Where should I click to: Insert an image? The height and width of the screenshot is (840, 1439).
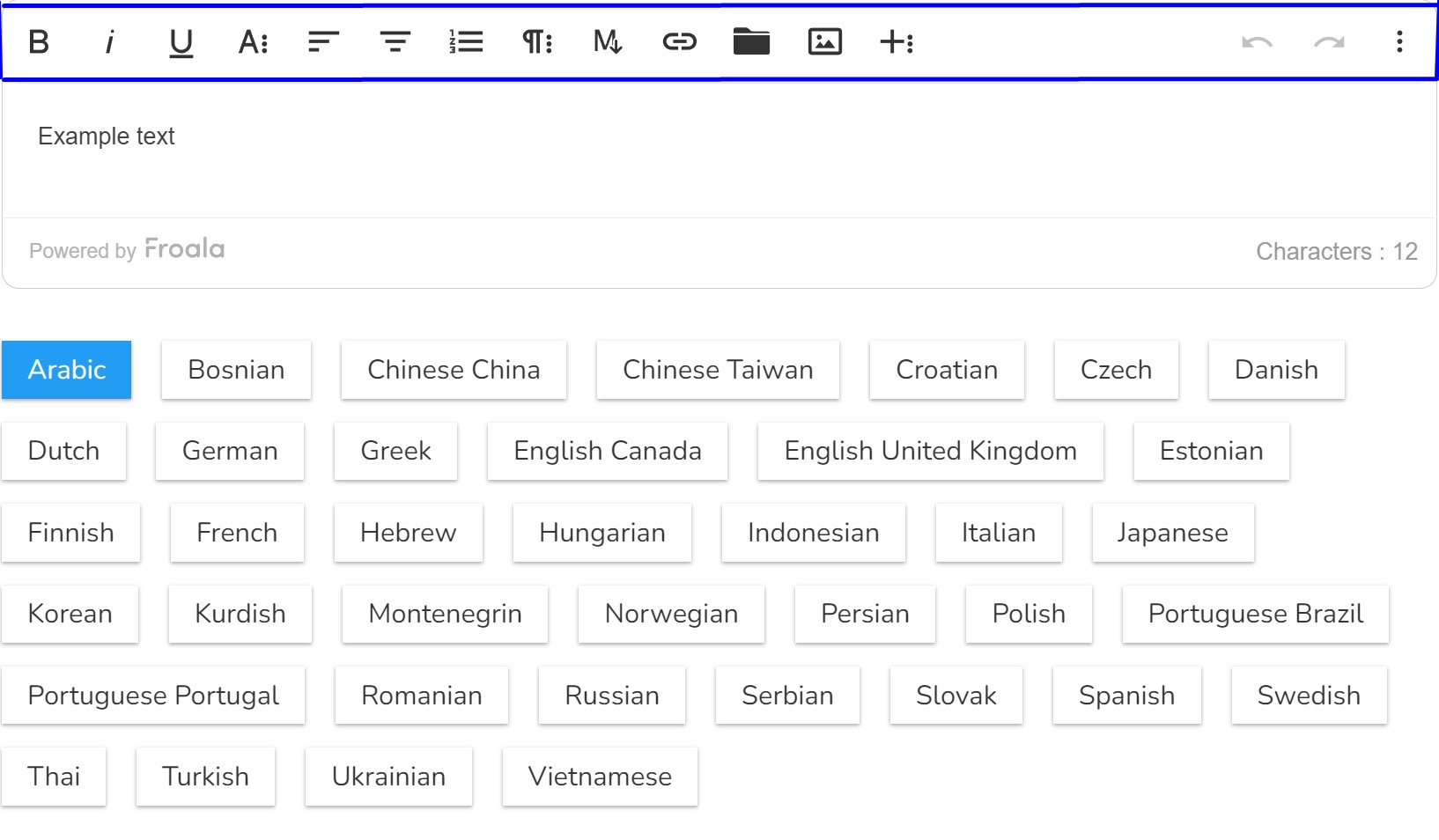pyautogui.click(x=824, y=41)
